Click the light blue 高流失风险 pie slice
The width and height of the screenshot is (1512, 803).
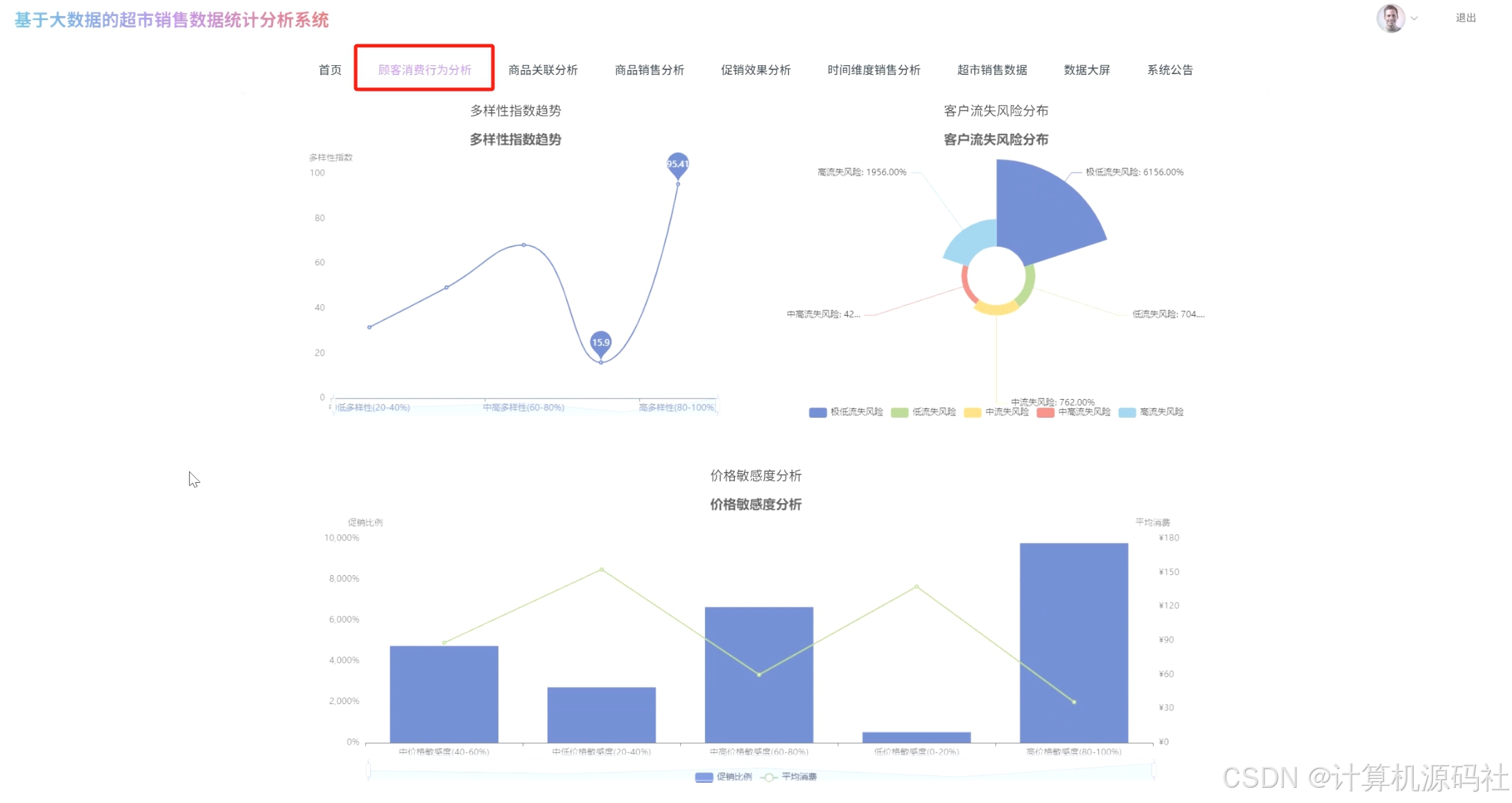[975, 240]
